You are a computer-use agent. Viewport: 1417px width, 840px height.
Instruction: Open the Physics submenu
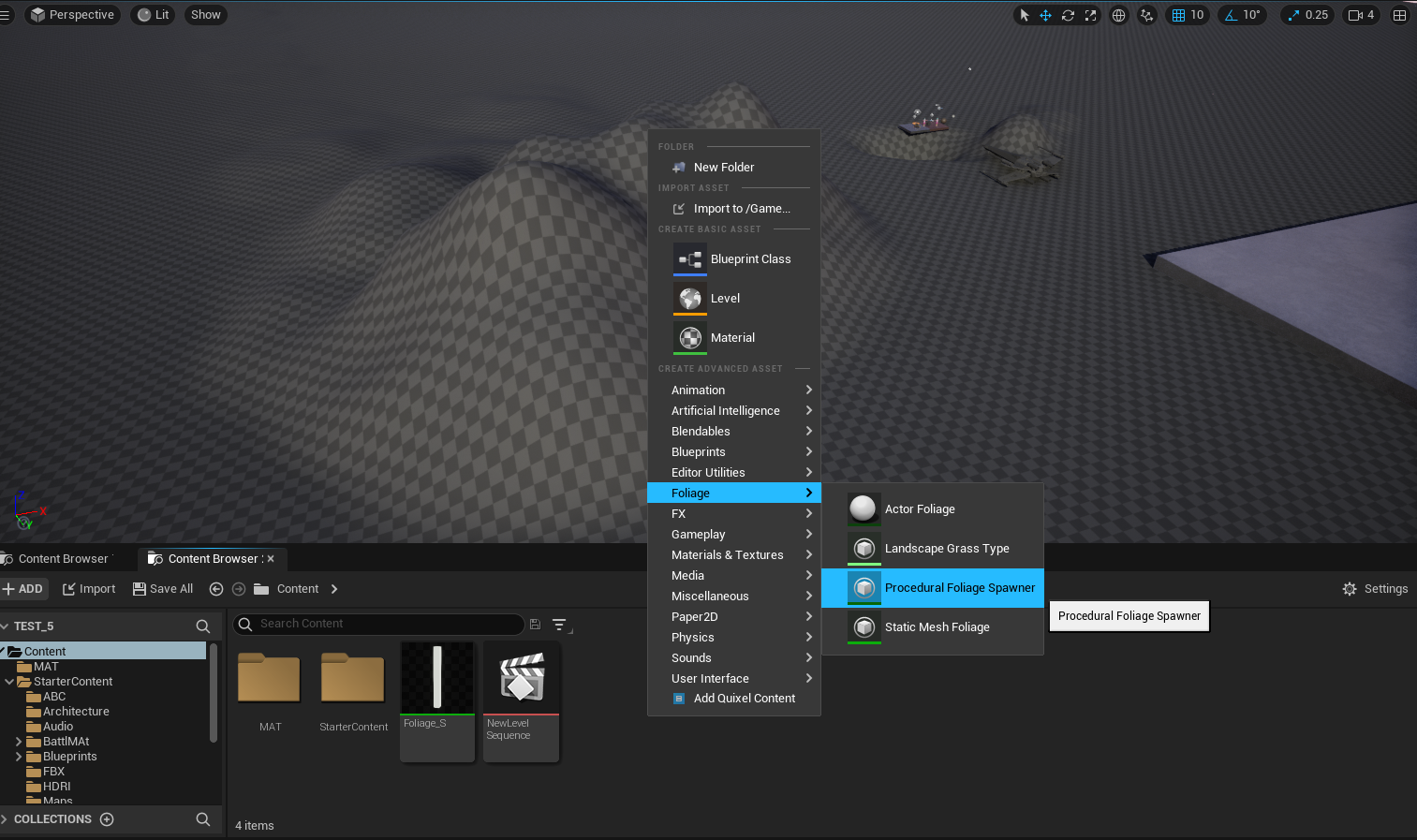click(x=734, y=638)
